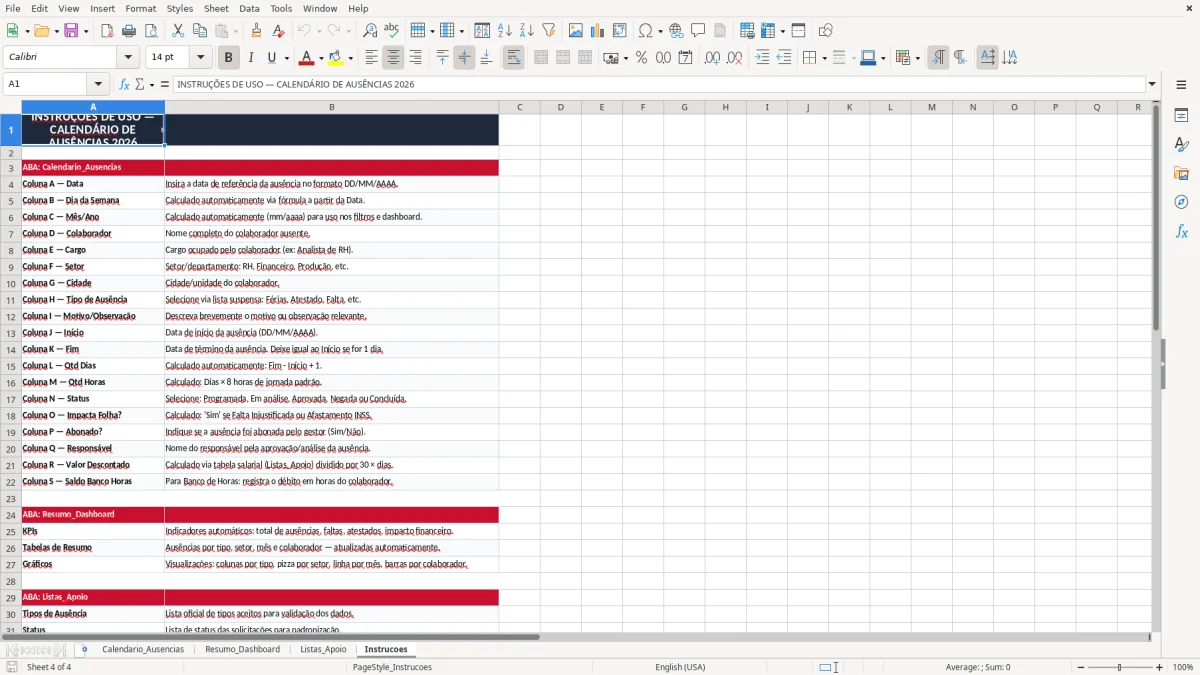
Task: Open the Special Character dropdown arrow
Action: (659, 31)
